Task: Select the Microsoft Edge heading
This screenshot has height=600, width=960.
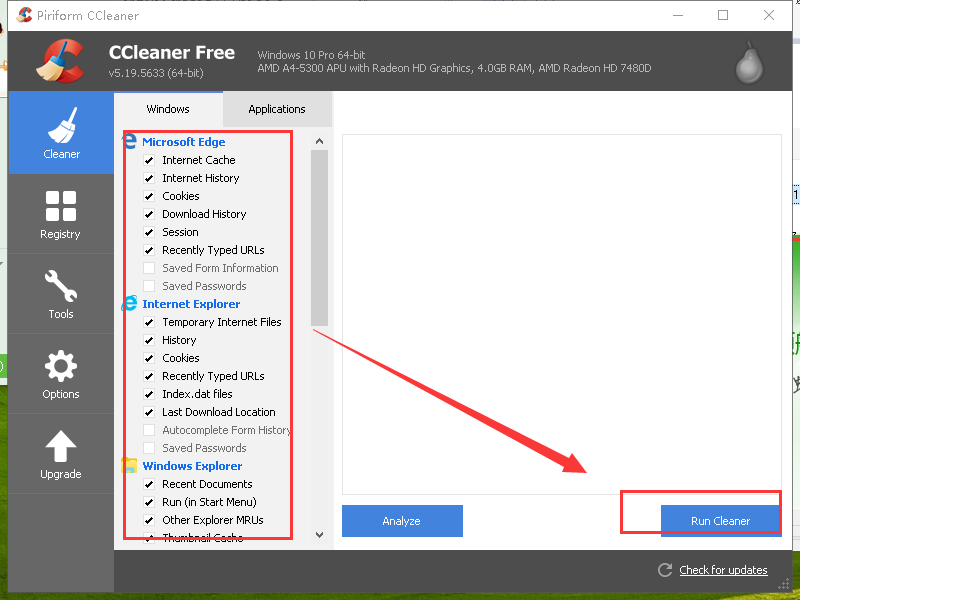Action: 184,141
